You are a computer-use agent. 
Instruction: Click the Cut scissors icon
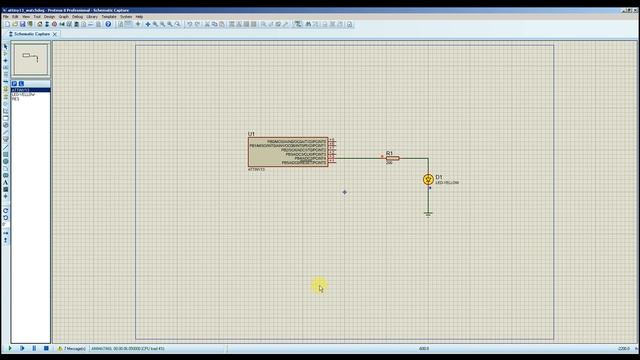point(207,24)
